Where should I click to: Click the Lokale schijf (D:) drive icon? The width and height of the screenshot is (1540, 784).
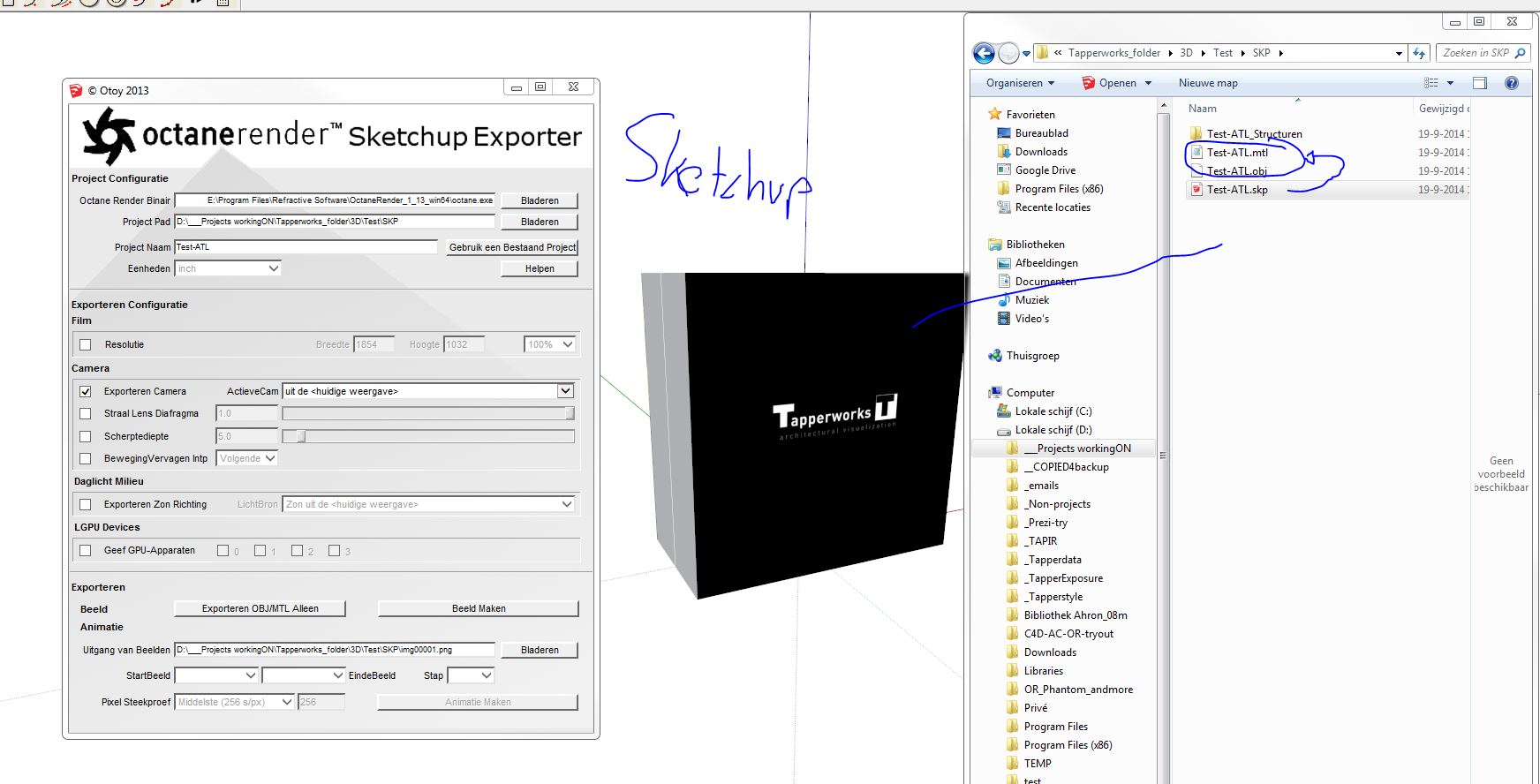click(1004, 430)
